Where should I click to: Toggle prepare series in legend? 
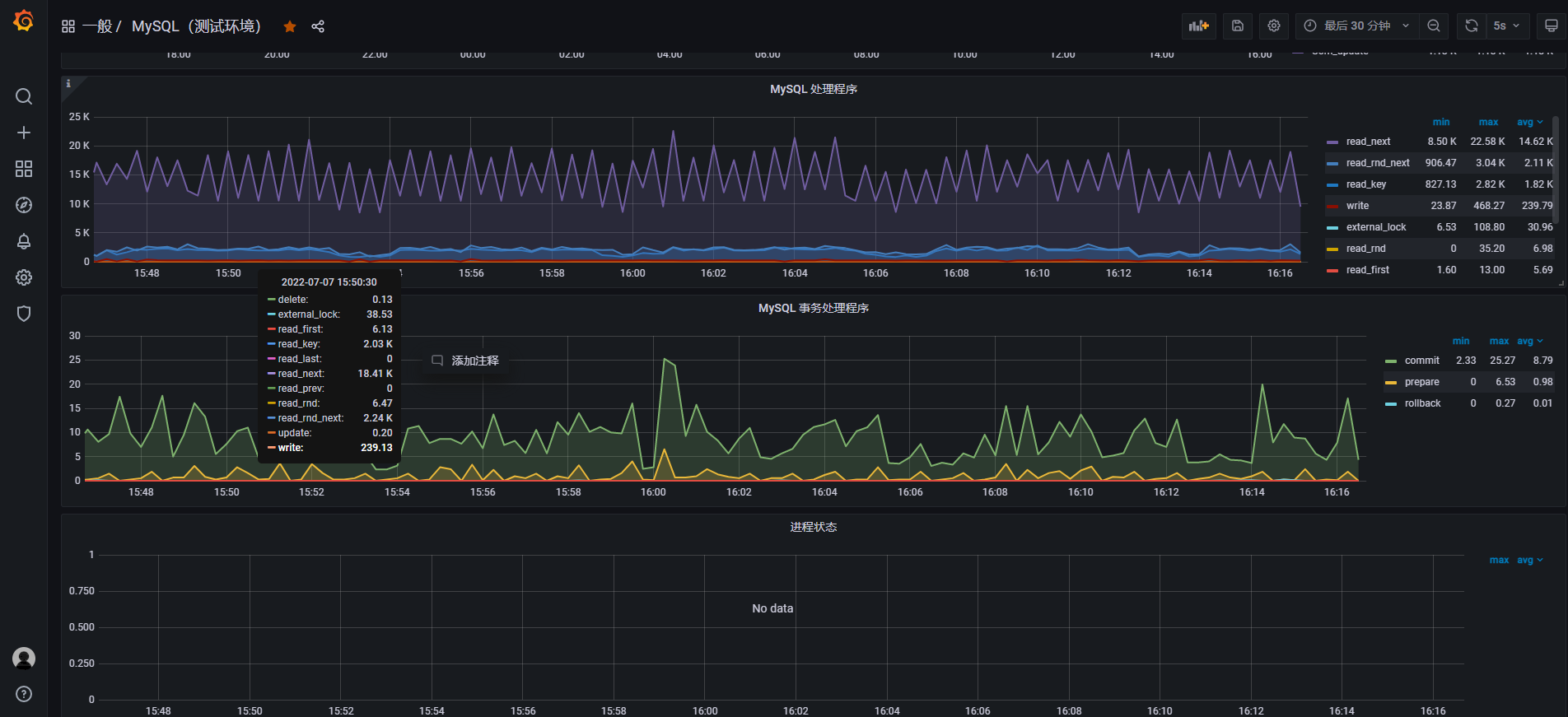tap(1421, 382)
